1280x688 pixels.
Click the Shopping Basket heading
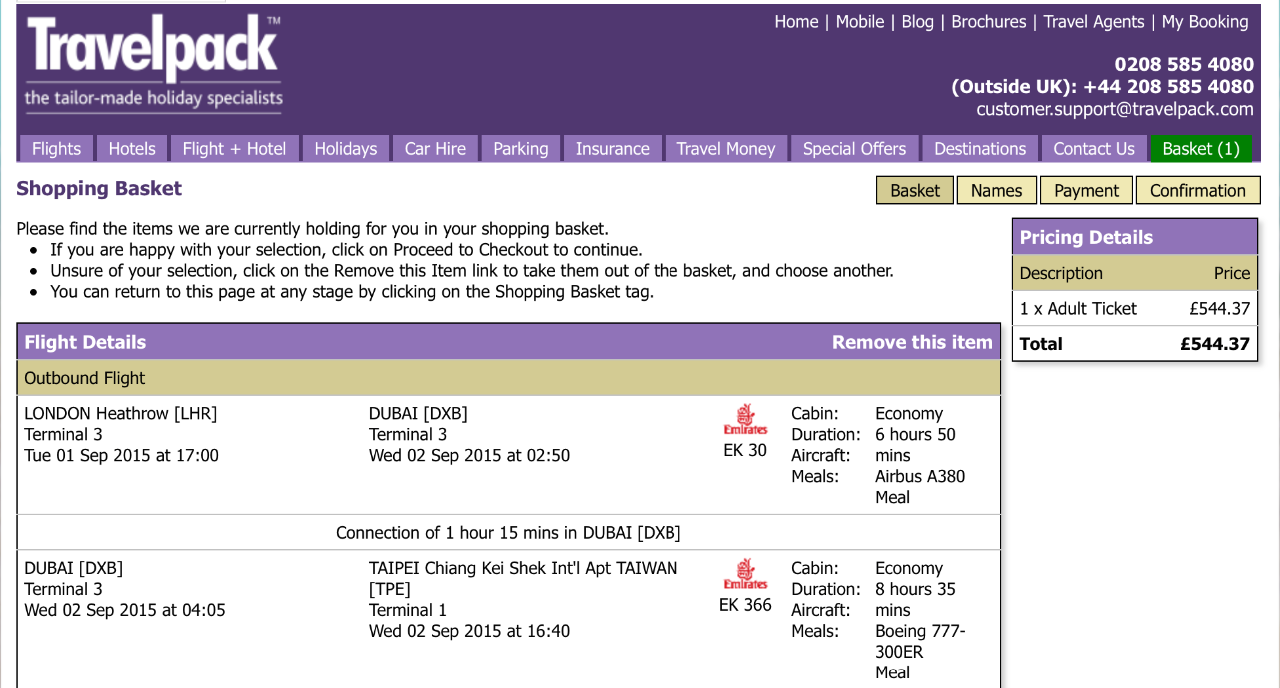tap(99, 188)
